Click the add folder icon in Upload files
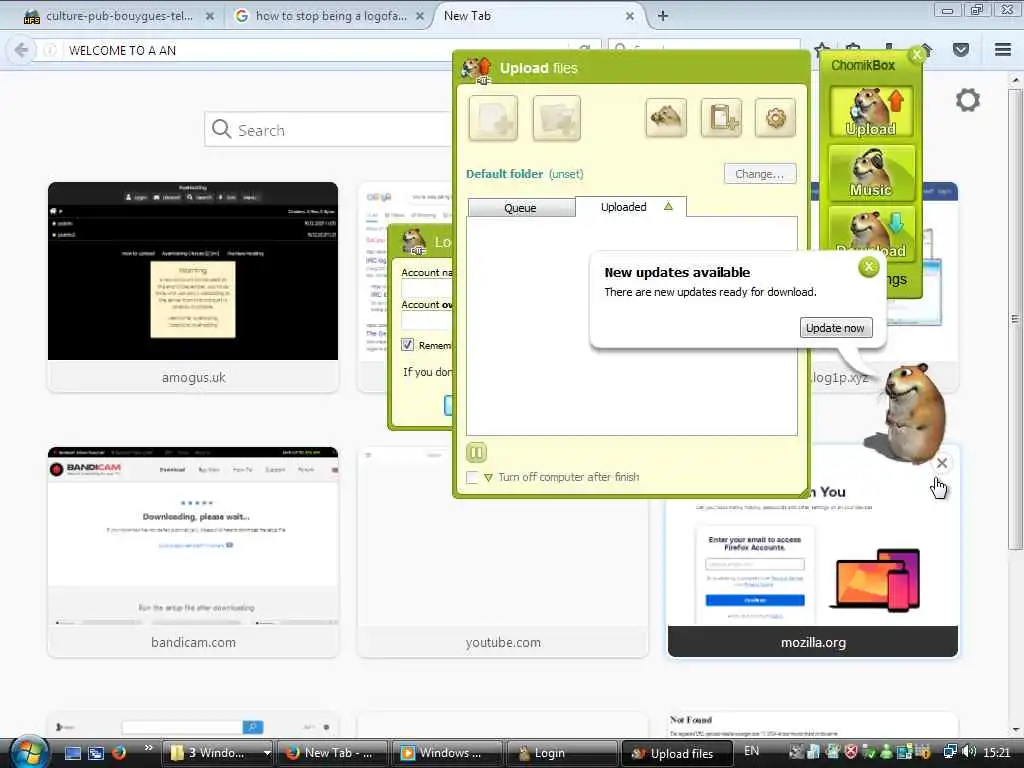 point(556,118)
